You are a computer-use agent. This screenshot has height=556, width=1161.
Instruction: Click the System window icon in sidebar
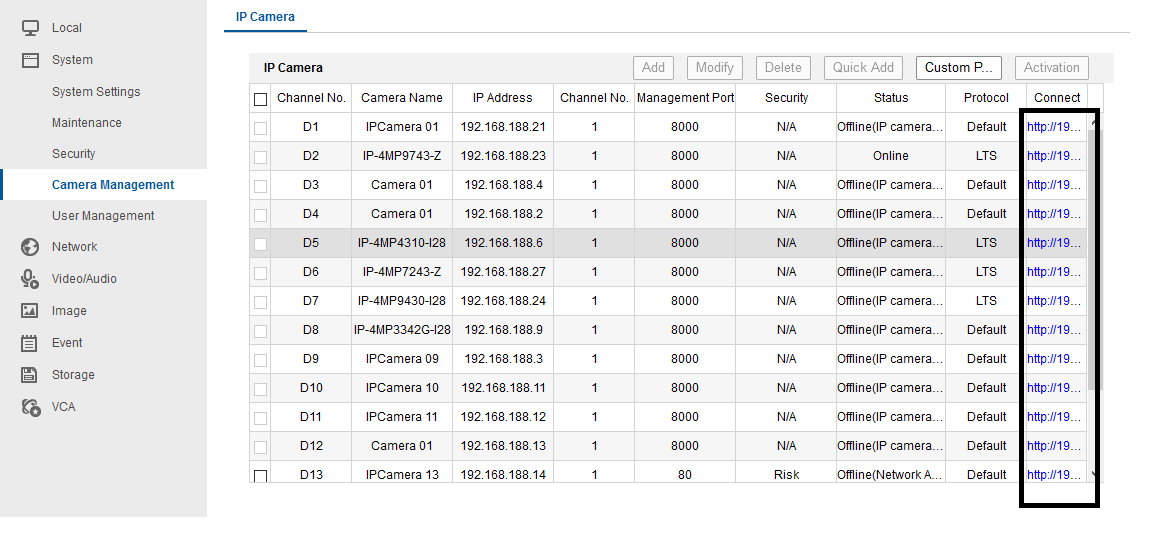[30, 60]
